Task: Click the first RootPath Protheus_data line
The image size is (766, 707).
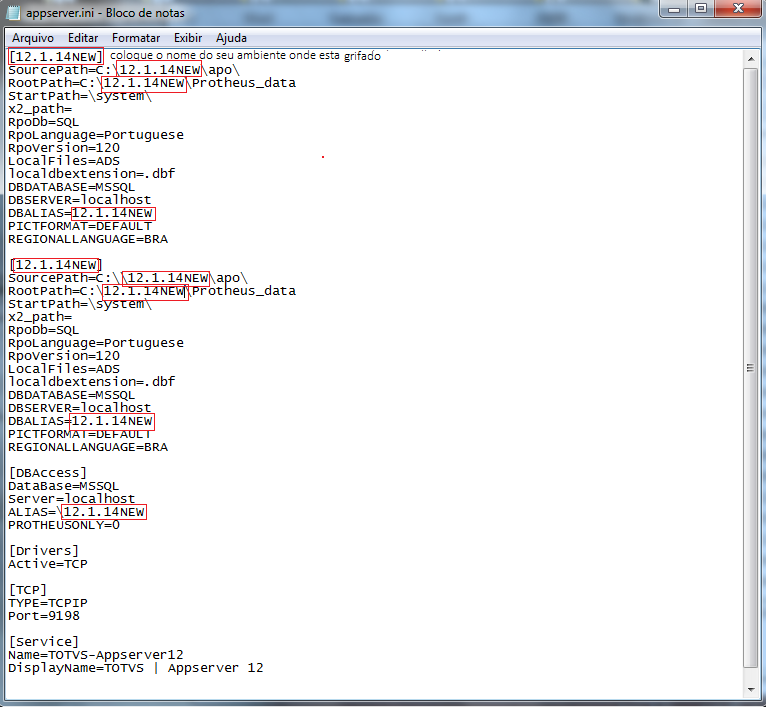Action: click(x=152, y=83)
